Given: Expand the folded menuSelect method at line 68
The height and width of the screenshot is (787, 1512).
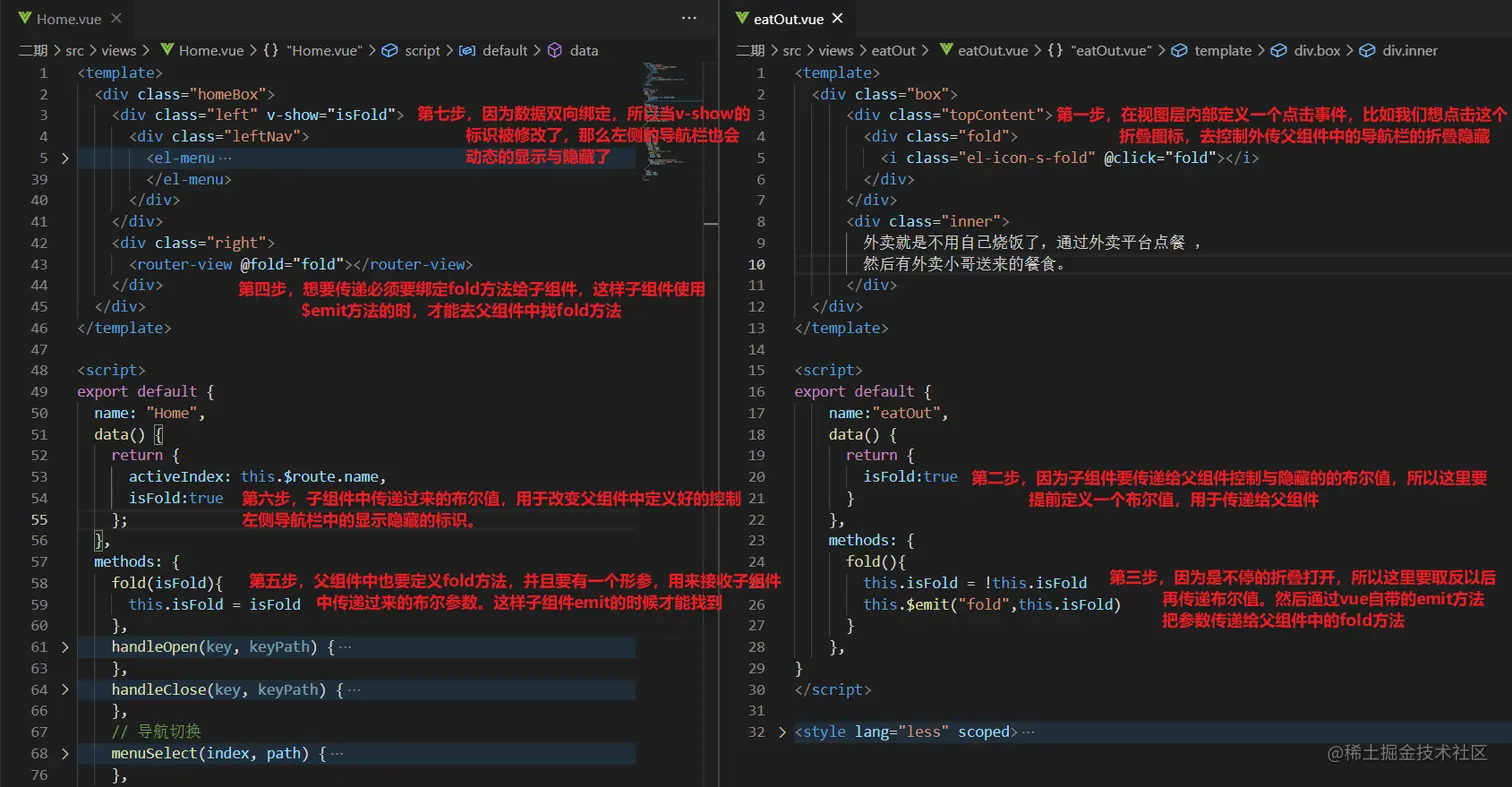Looking at the screenshot, I should [x=65, y=753].
